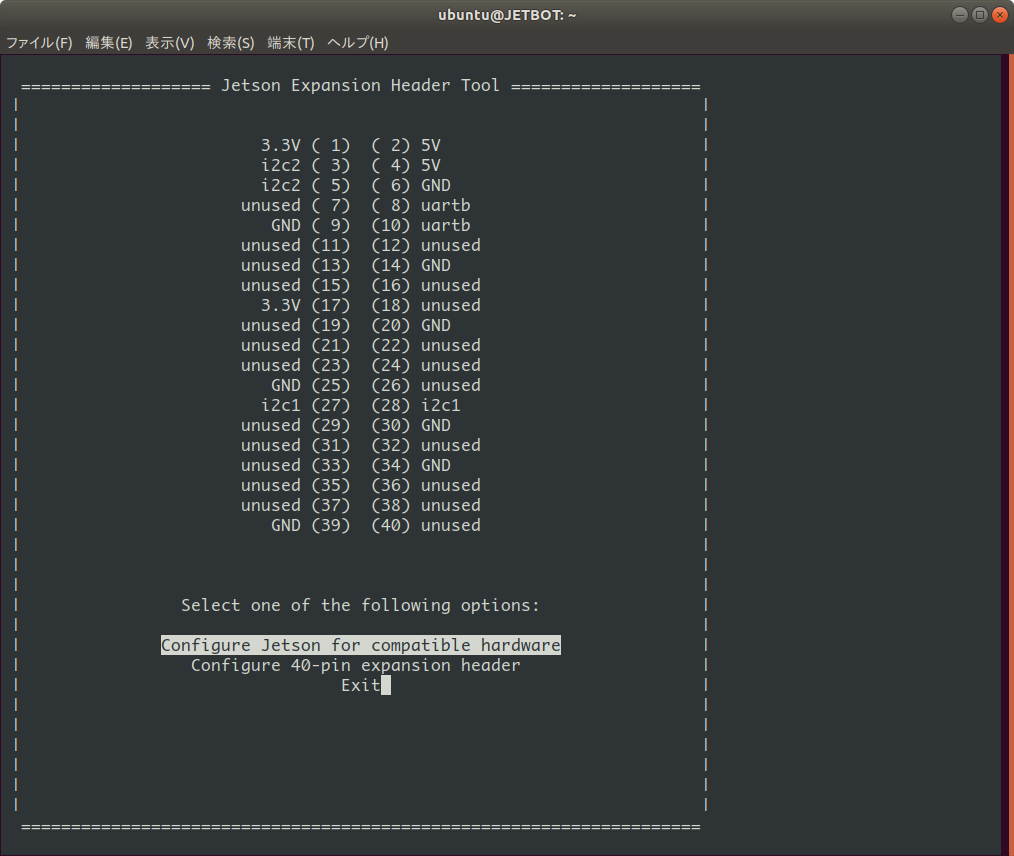The width and height of the screenshot is (1014, 856).
Task: Click the unused label at pin 13
Action: (270, 266)
